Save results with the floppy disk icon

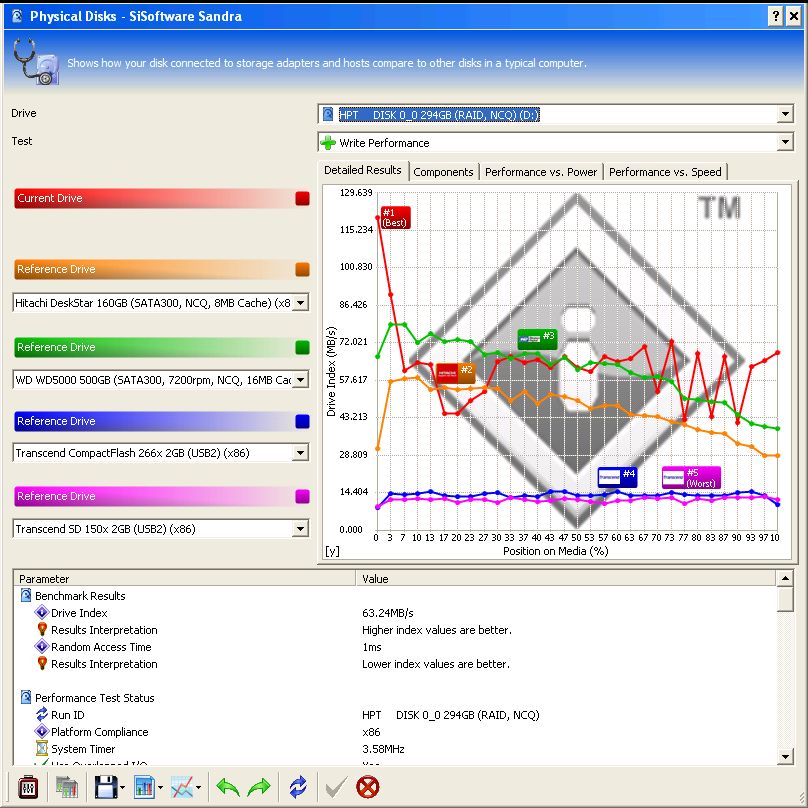pyautogui.click(x=106, y=787)
